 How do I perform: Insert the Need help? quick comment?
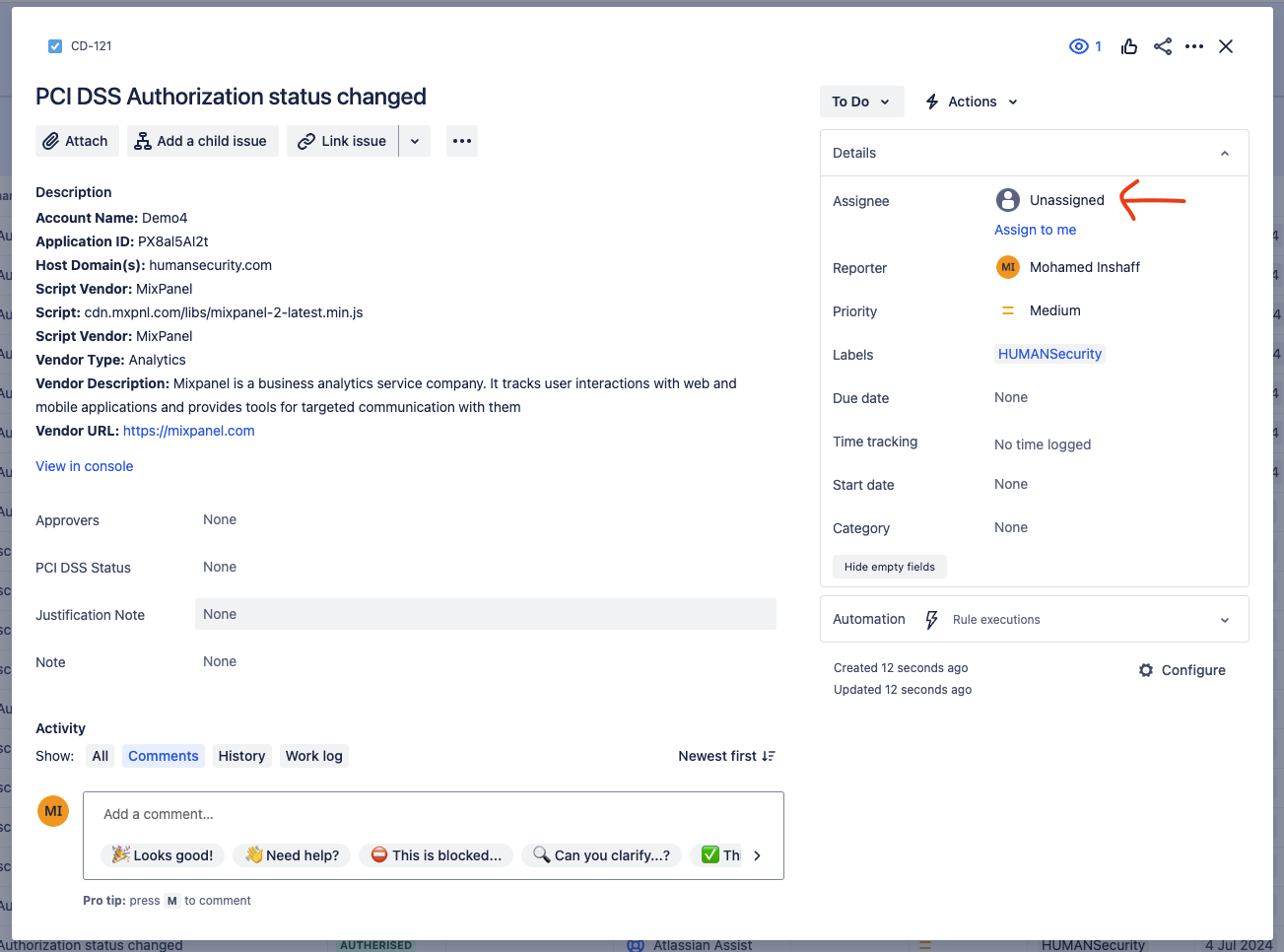[292, 855]
